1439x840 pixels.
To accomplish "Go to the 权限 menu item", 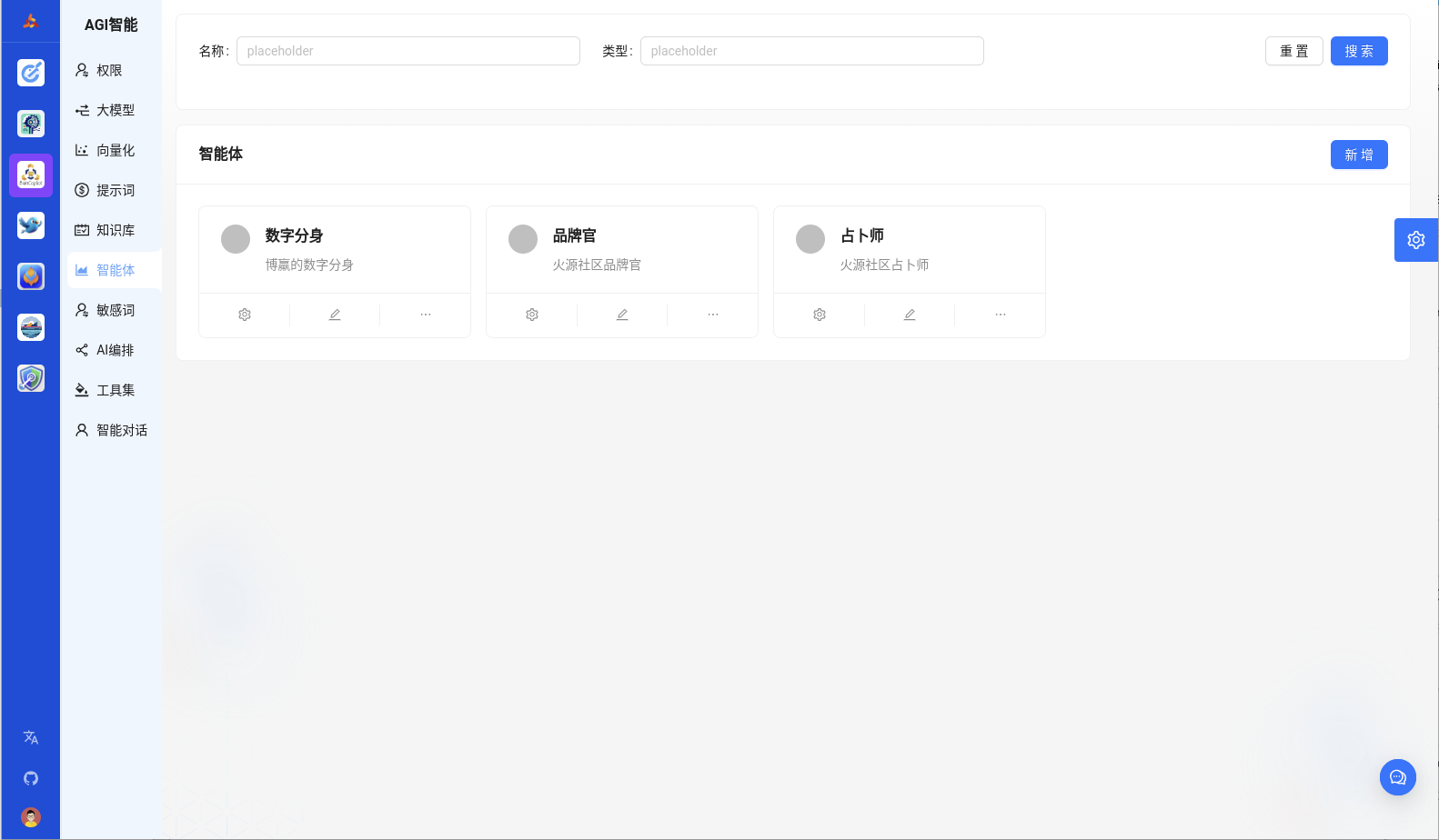I will tap(115, 70).
